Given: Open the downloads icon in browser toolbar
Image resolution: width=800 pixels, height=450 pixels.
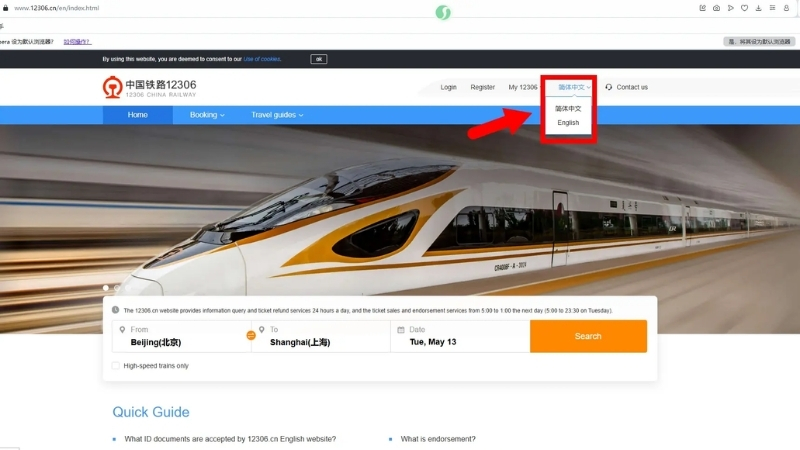Looking at the screenshot, I should (759, 8).
